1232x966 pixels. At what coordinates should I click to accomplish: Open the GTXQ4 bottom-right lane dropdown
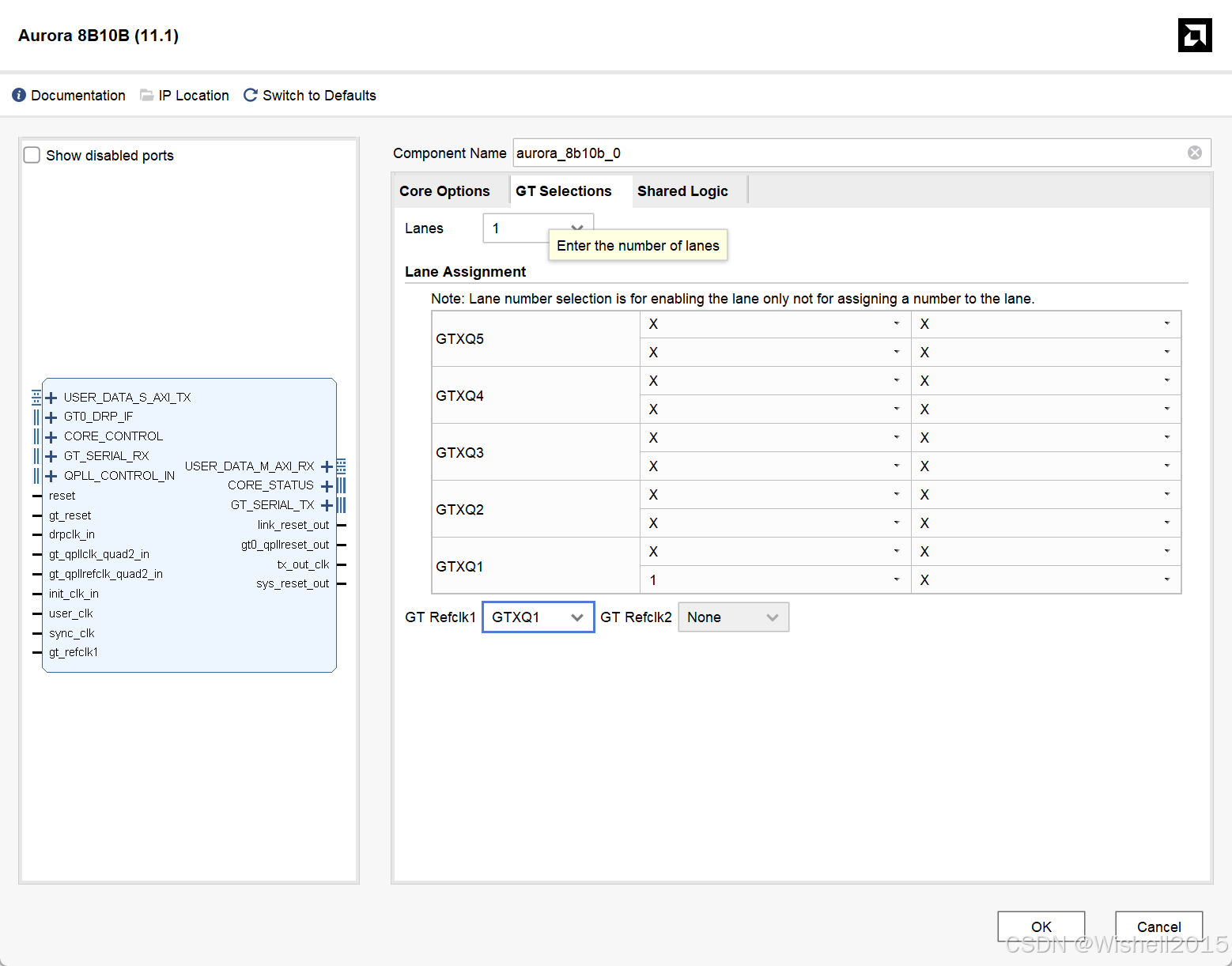click(x=1046, y=409)
